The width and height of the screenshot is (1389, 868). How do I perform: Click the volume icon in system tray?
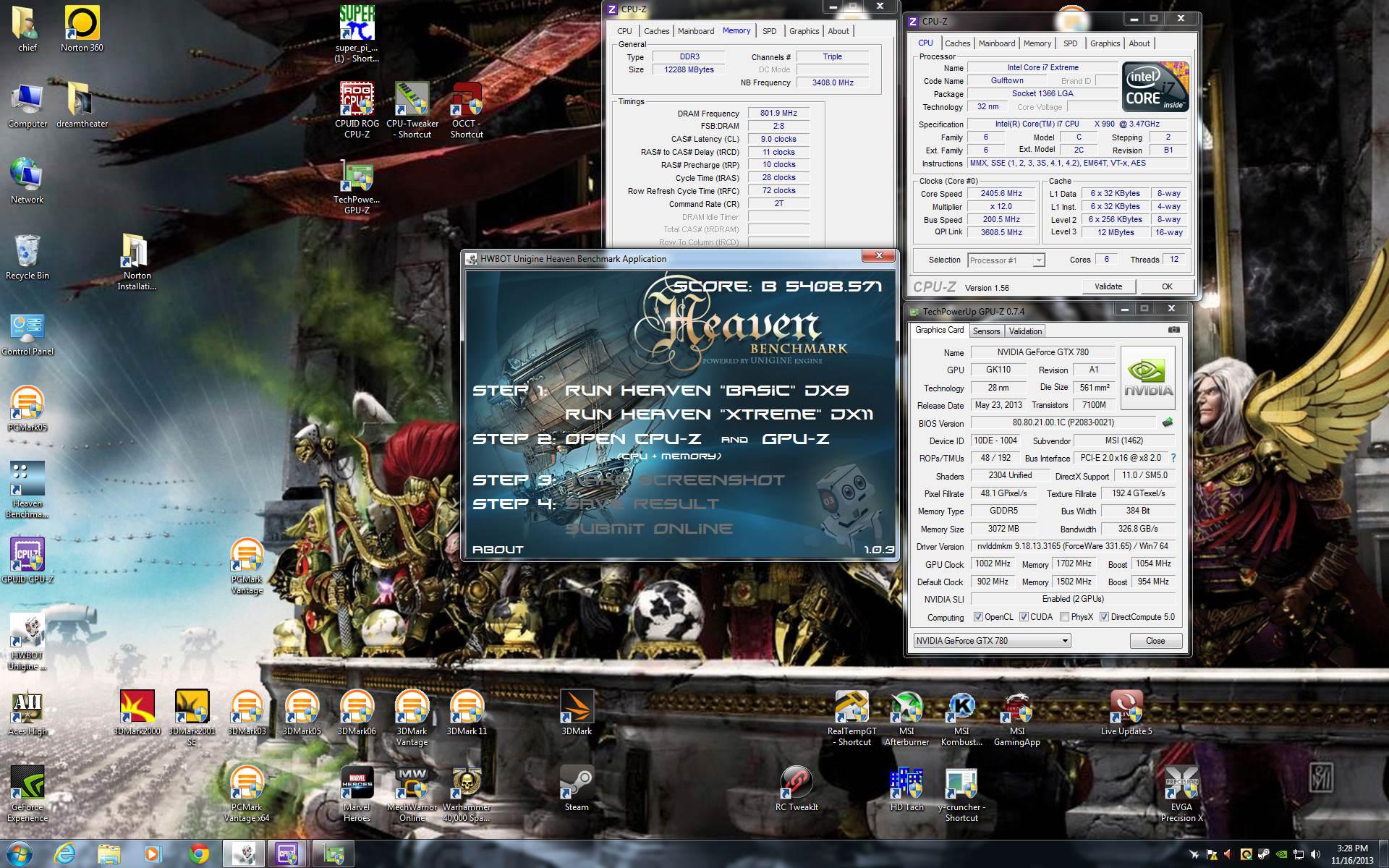click(x=1315, y=854)
